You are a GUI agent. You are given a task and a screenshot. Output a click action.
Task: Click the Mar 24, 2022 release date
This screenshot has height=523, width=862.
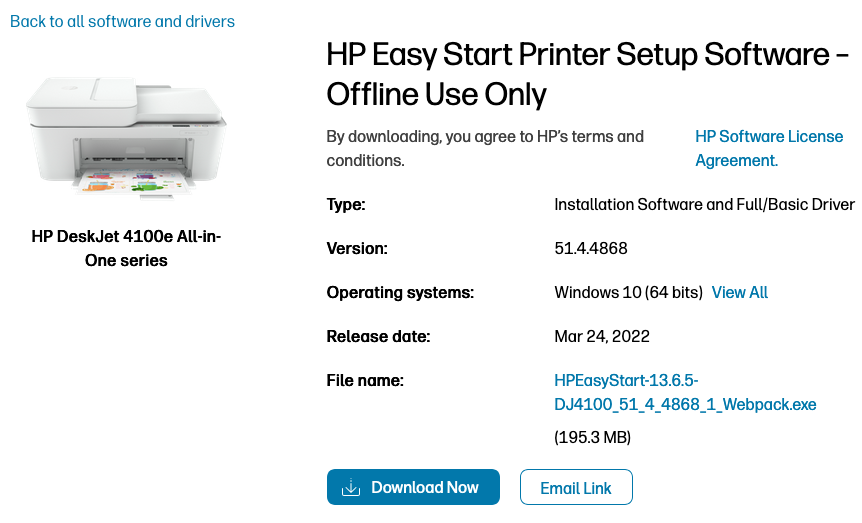click(x=602, y=336)
